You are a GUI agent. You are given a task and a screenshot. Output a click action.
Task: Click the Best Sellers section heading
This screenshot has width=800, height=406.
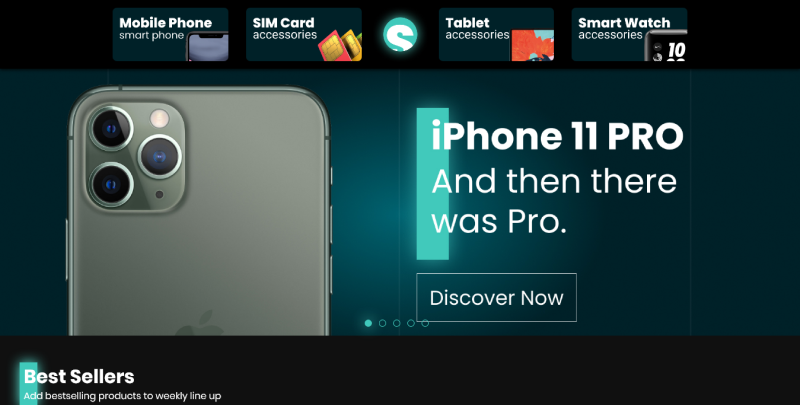pyautogui.click(x=79, y=376)
